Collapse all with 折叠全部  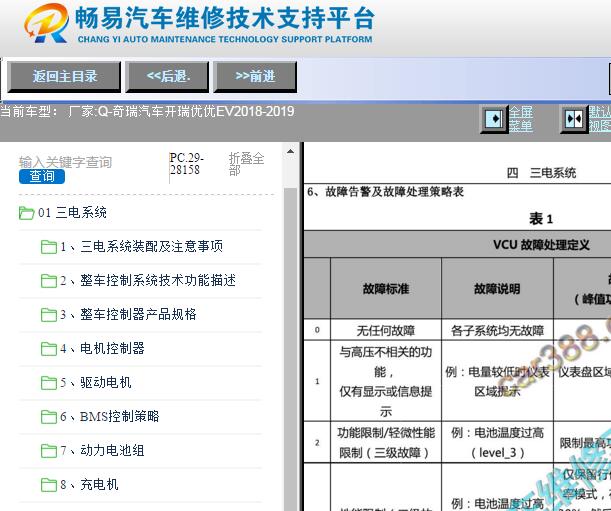(246, 164)
